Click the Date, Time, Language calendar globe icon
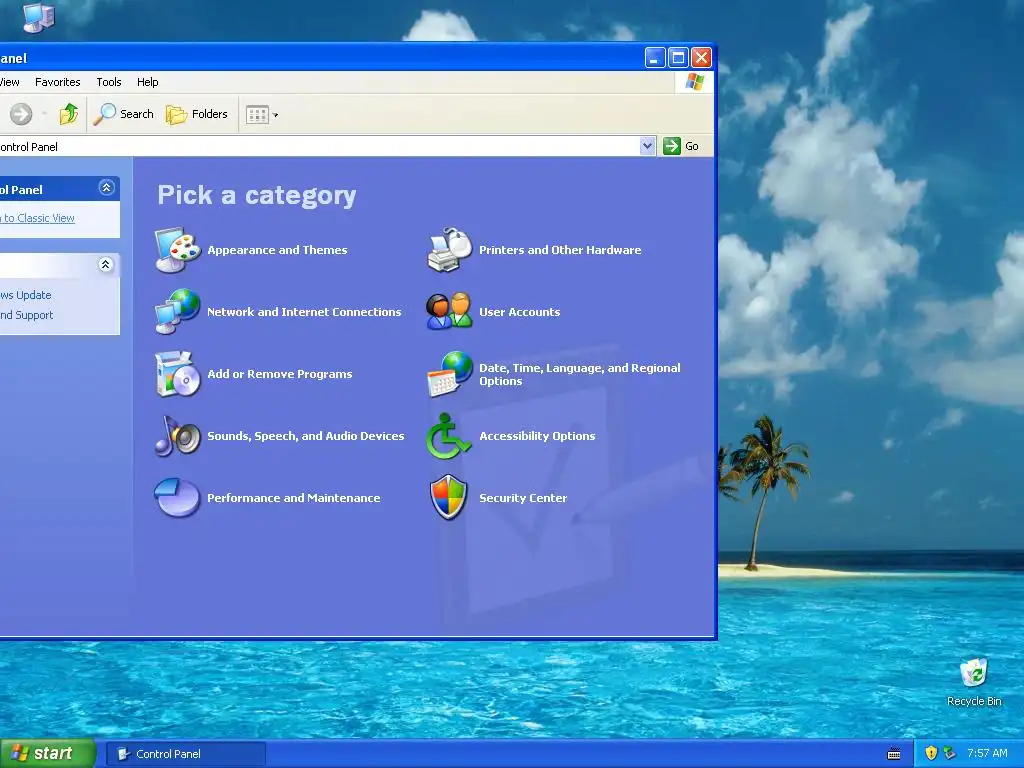 449,374
